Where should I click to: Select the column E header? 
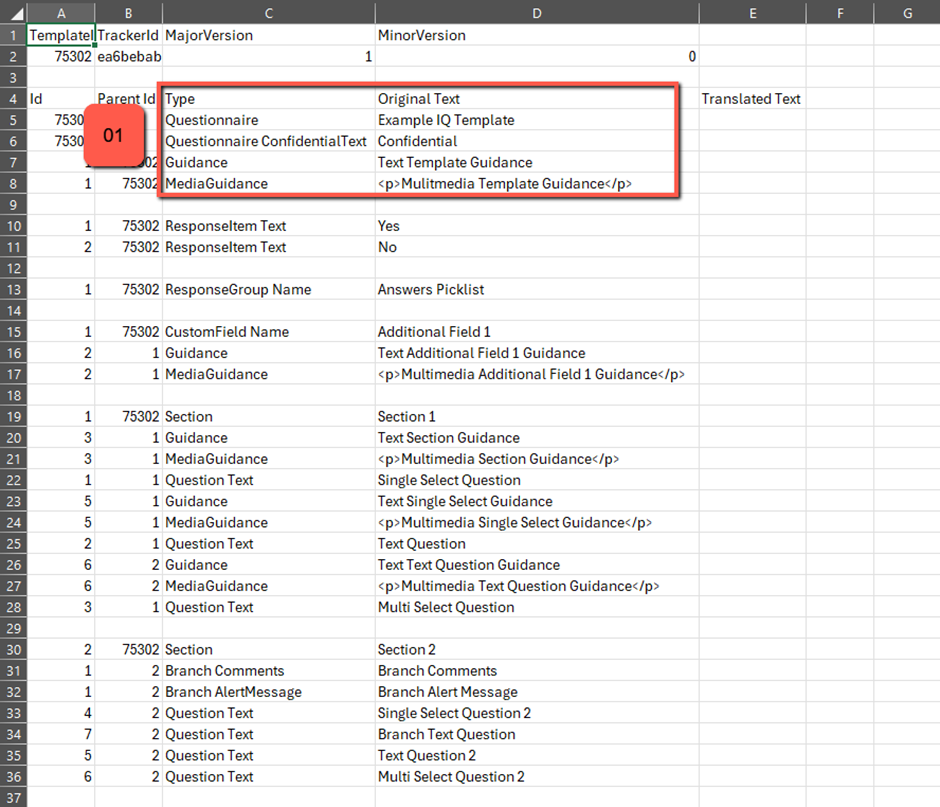[x=752, y=12]
